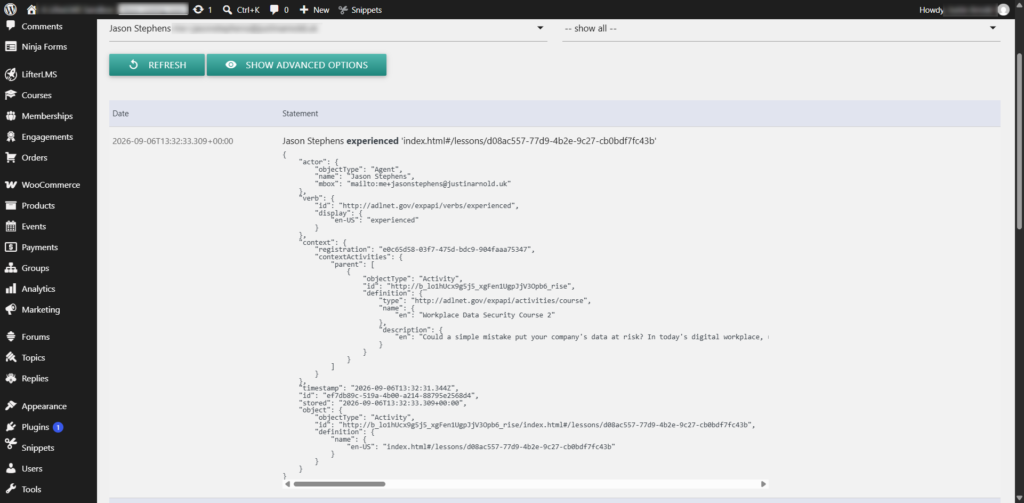Click the registration ID value in JSON
1024x503 pixels.
[x=456, y=250]
